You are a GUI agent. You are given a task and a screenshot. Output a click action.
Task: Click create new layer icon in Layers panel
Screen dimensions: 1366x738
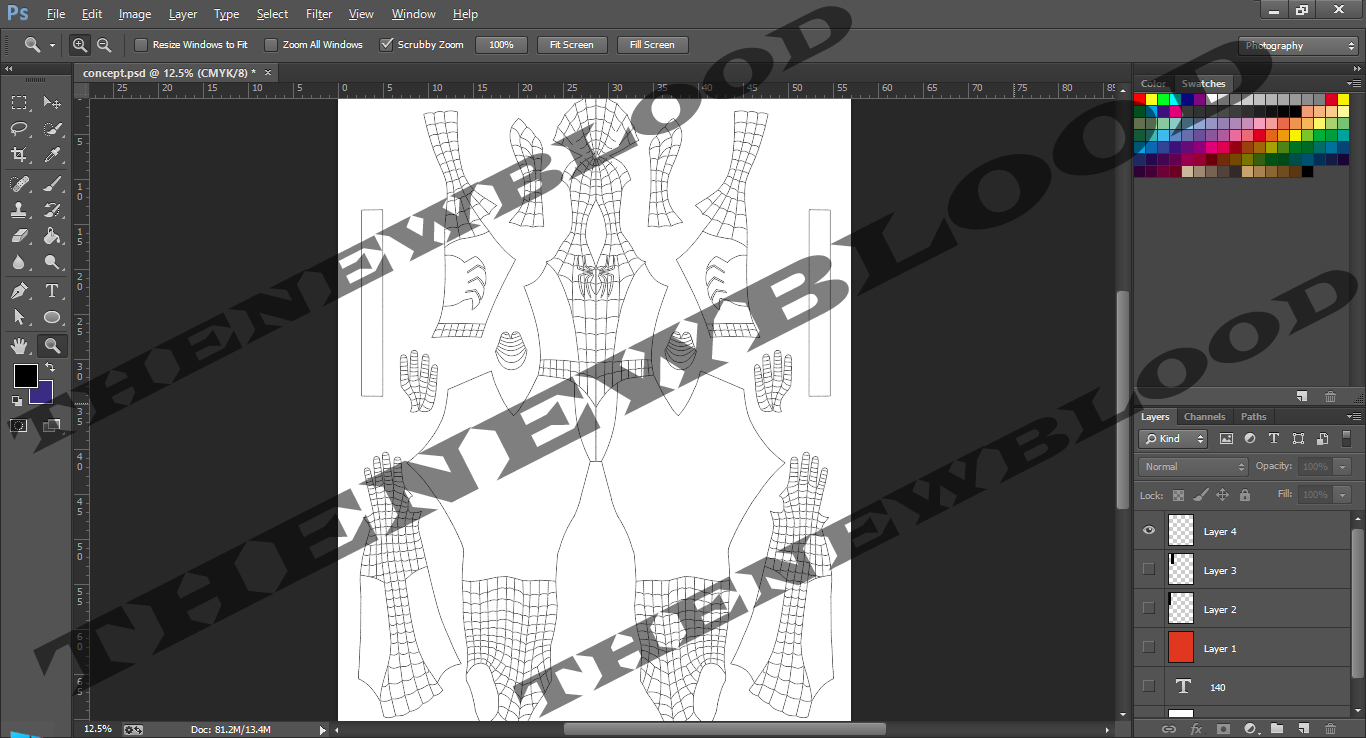(1303, 729)
